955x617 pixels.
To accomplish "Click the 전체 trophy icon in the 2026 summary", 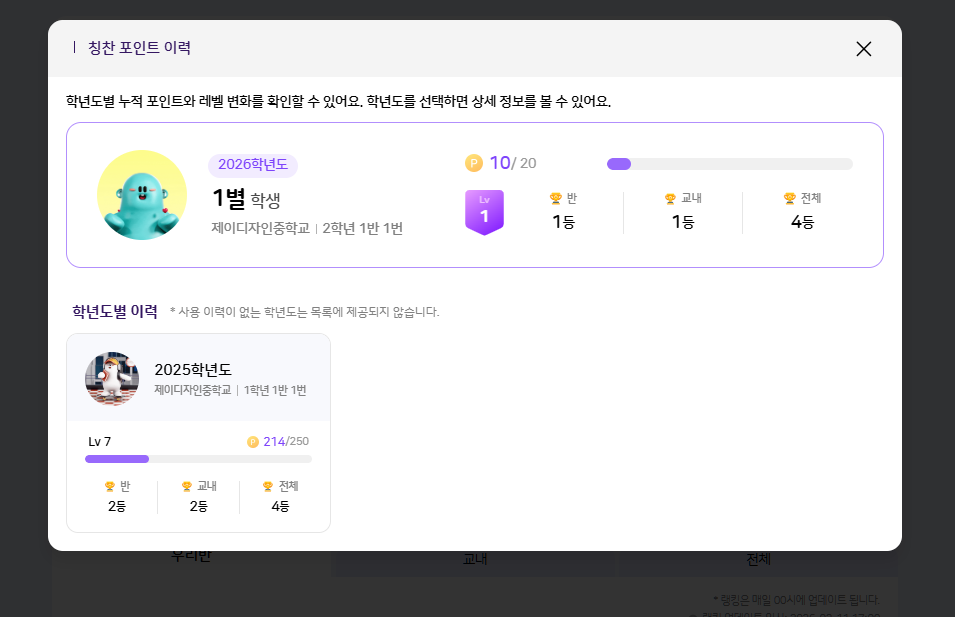I will click(x=790, y=198).
